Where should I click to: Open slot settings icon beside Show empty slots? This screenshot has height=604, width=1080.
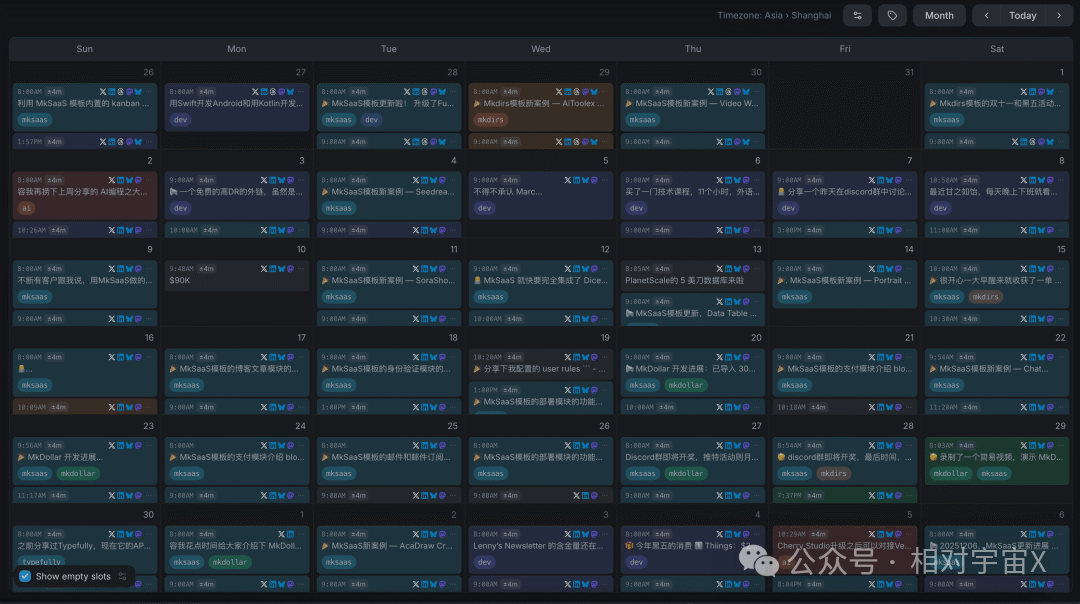click(123, 576)
